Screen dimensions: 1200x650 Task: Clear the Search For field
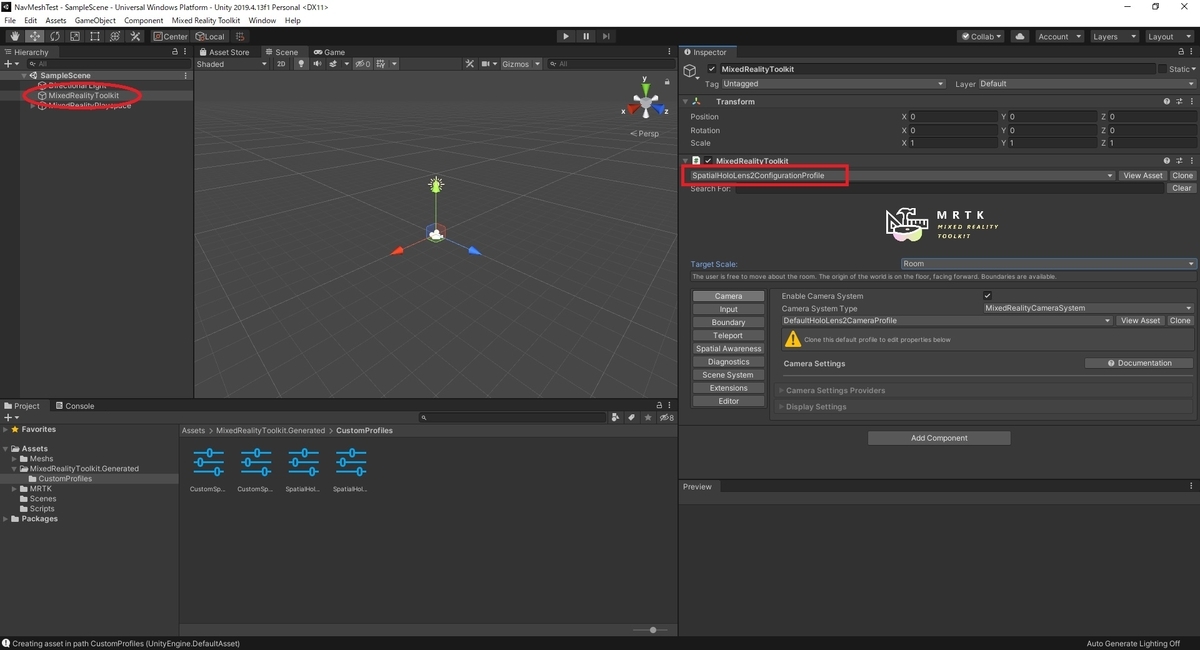(x=1182, y=188)
